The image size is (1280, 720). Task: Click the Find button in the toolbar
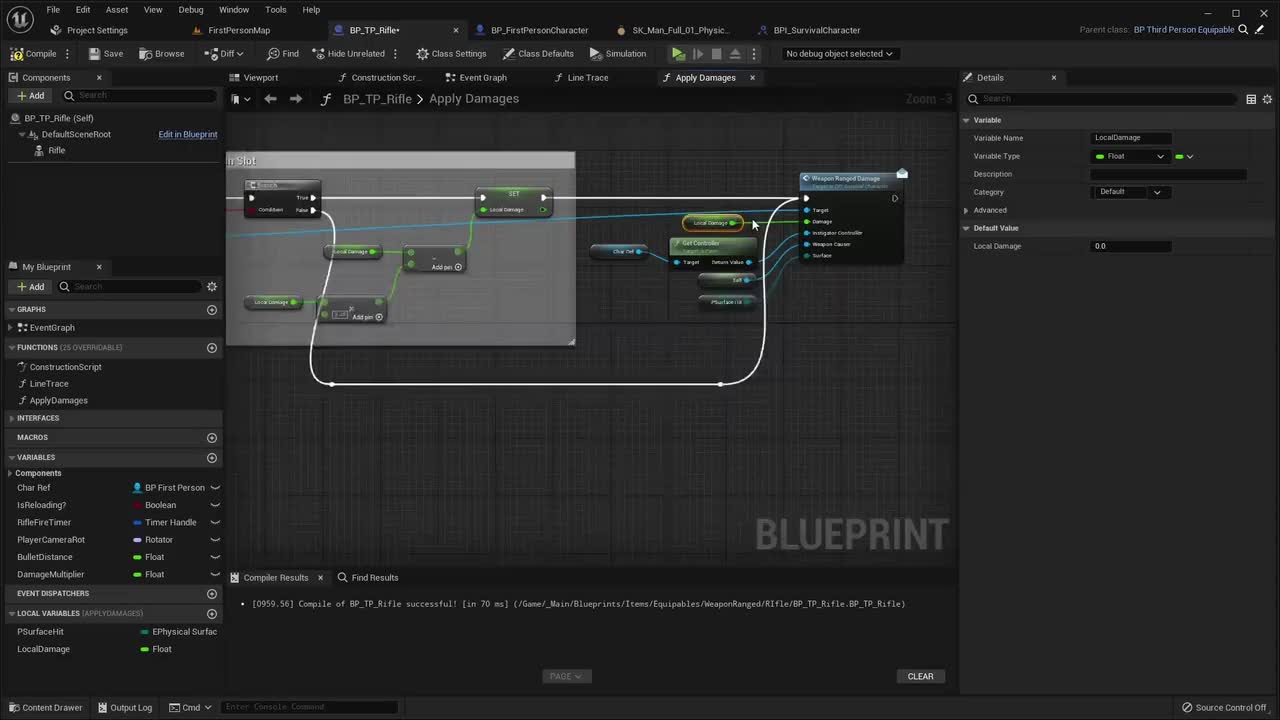[283, 54]
